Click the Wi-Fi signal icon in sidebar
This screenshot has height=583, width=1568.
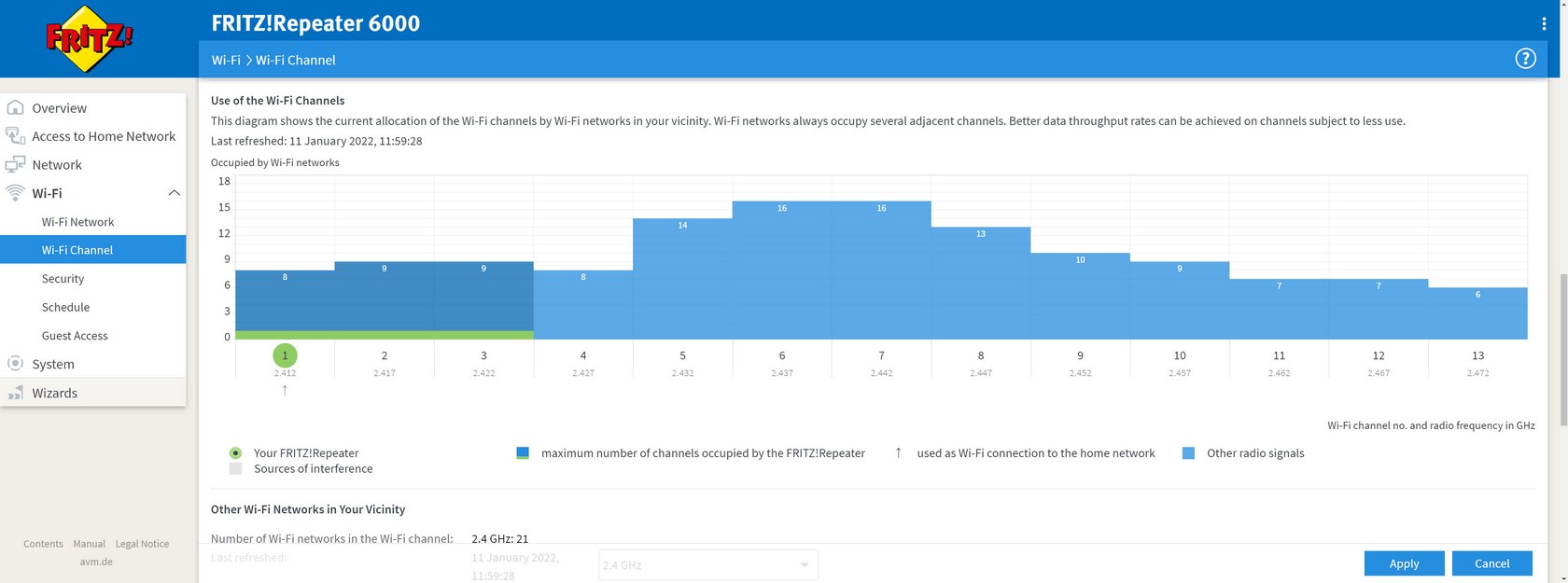coord(15,193)
